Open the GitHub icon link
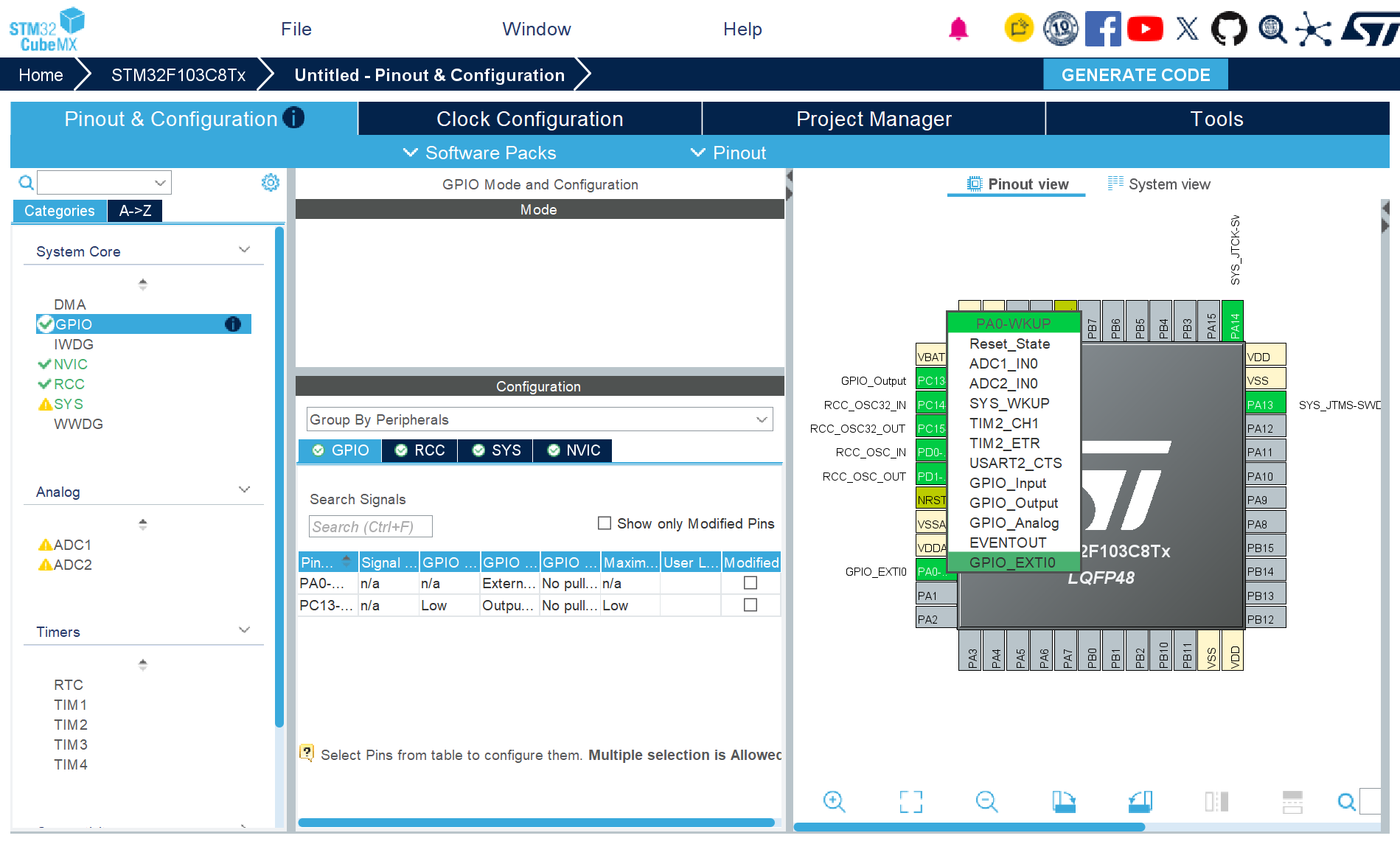The width and height of the screenshot is (1400, 844). point(1229,29)
